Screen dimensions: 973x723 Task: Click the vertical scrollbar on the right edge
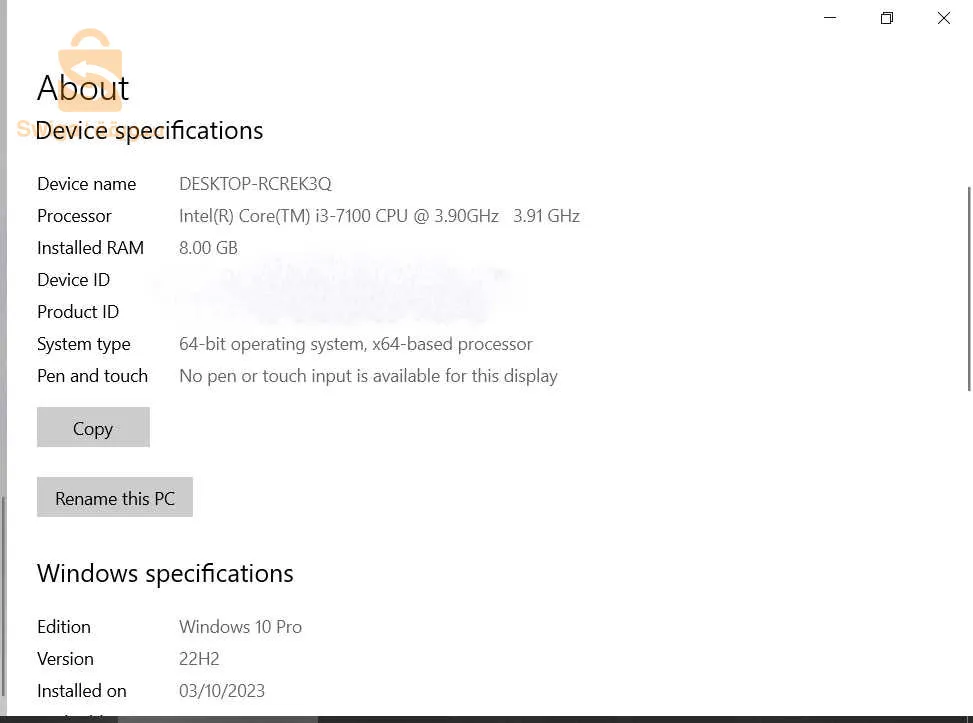(968, 288)
